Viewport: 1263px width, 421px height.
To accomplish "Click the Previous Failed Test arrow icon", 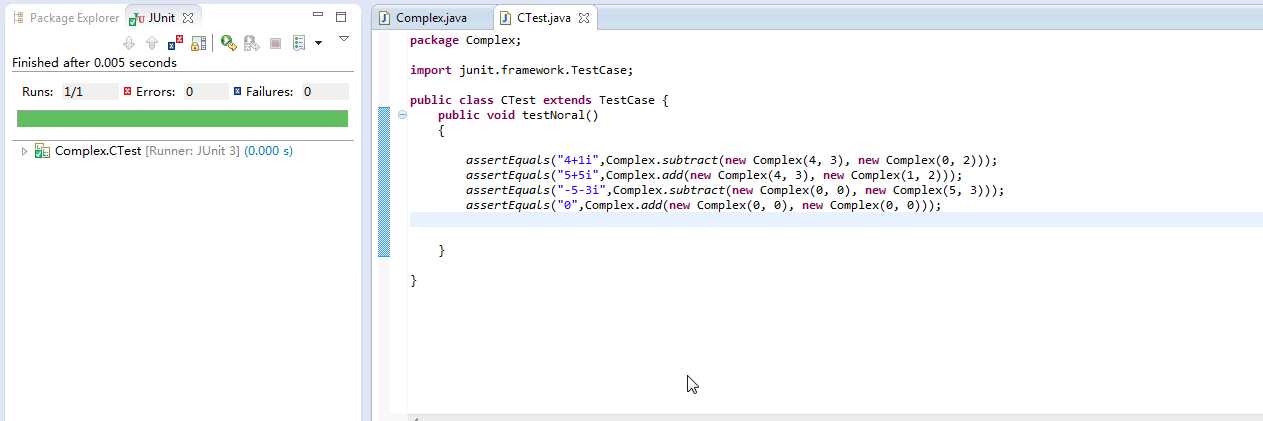I will [152, 43].
